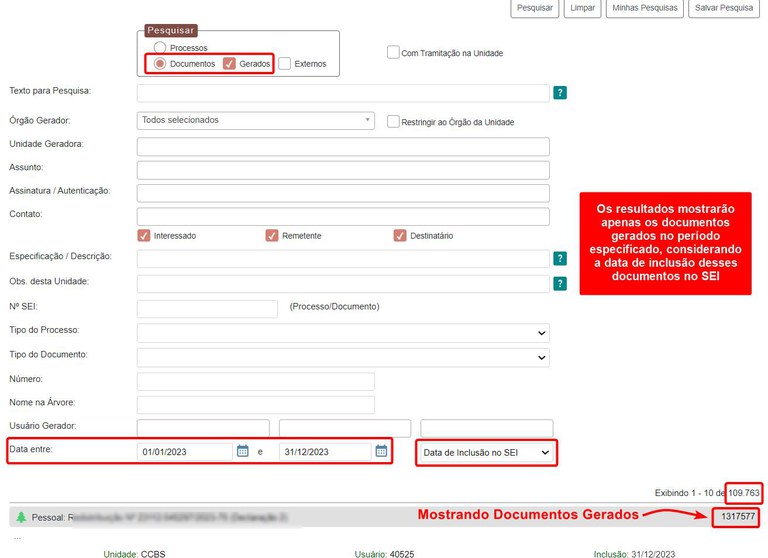Click help icon beside Texto para Pesquisa
This screenshot has height=558, width=768.
[x=560, y=93]
